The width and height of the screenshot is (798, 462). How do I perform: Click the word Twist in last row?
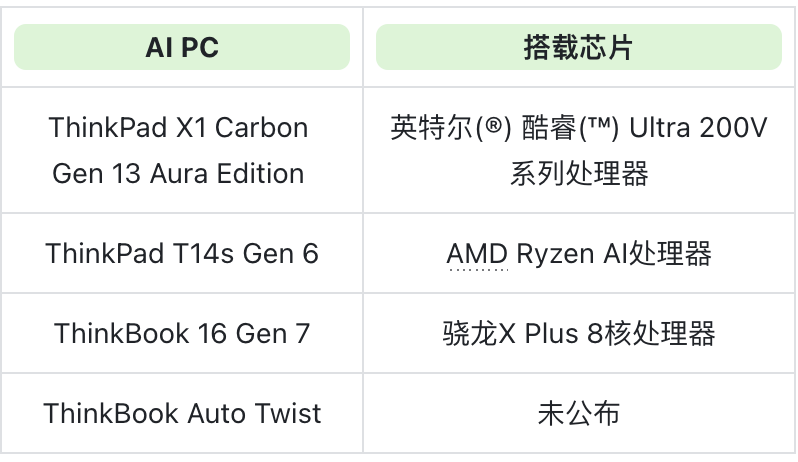[288, 413]
